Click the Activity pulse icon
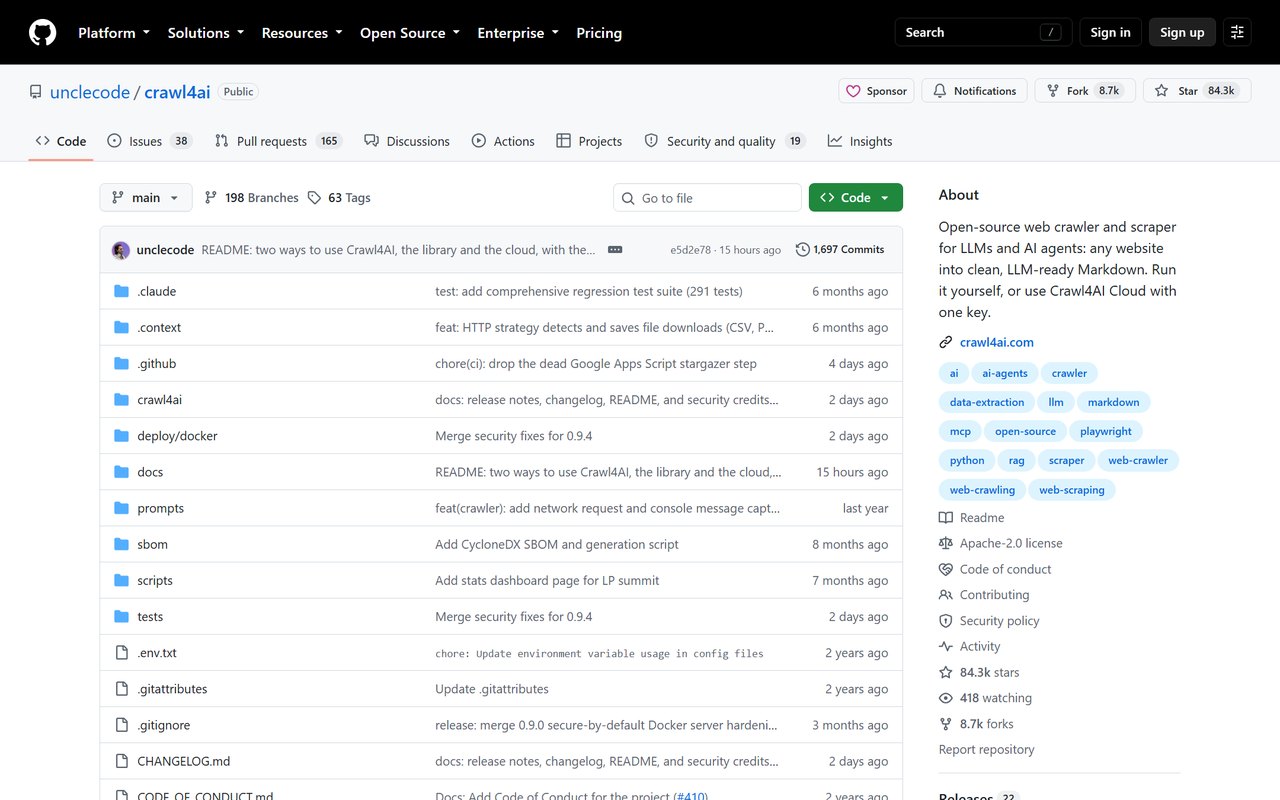The width and height of the screenshot is (1280, 800). 946,646
